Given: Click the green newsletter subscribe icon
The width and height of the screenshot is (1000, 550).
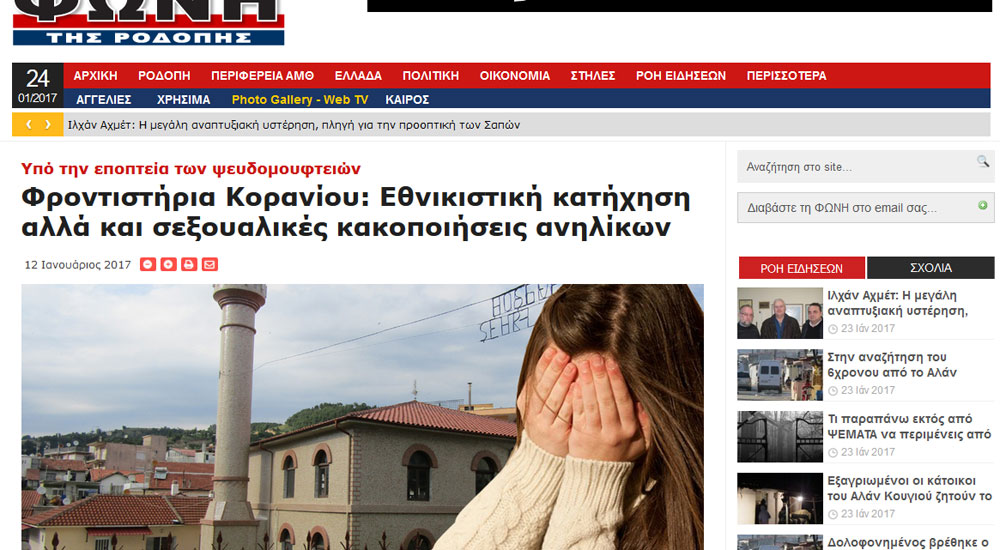Looking at the screenshot, I should (983, 205).
